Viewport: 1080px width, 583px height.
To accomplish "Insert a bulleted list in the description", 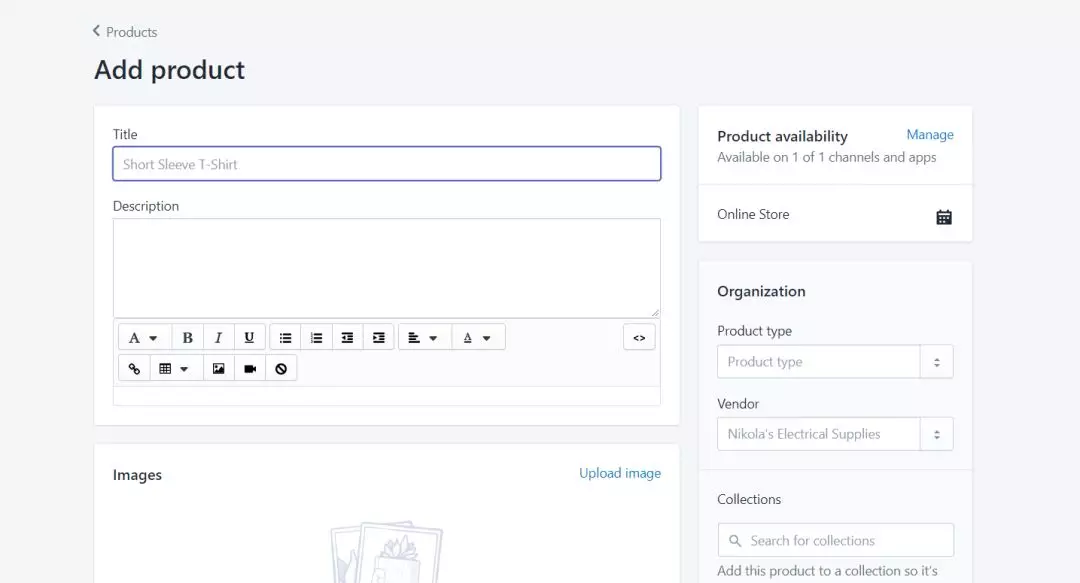I will (x=286, y=337).
